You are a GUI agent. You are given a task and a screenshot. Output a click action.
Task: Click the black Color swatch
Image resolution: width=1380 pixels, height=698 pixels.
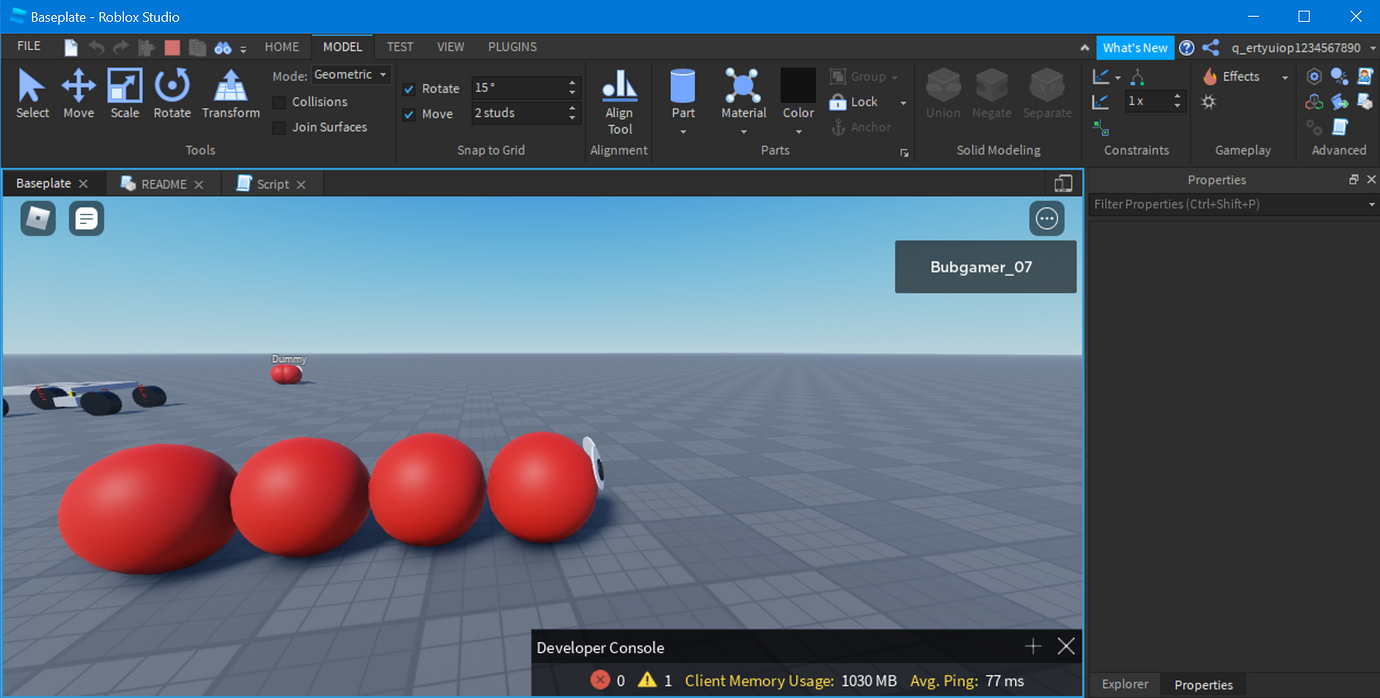tap(797, 90)
